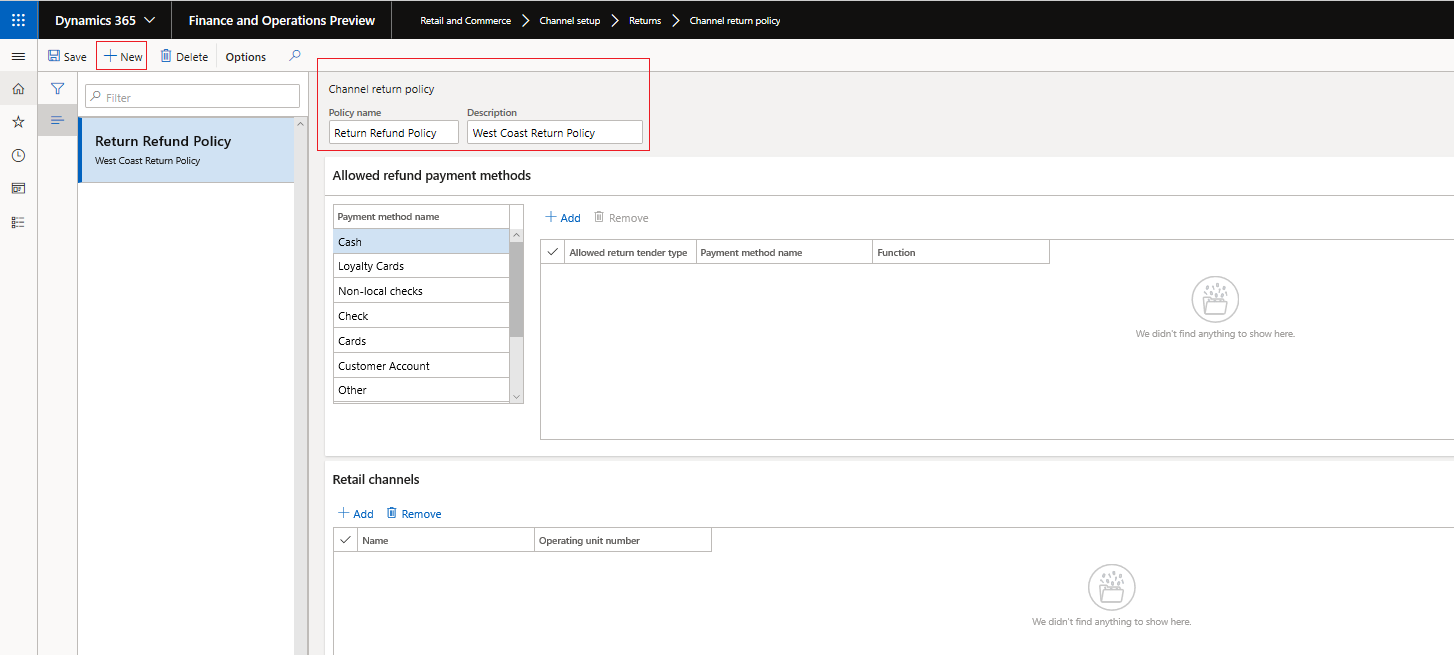This screenshot has height=655, width=1454.
Task: Create a New channel return policy
Action: point(122,57)
